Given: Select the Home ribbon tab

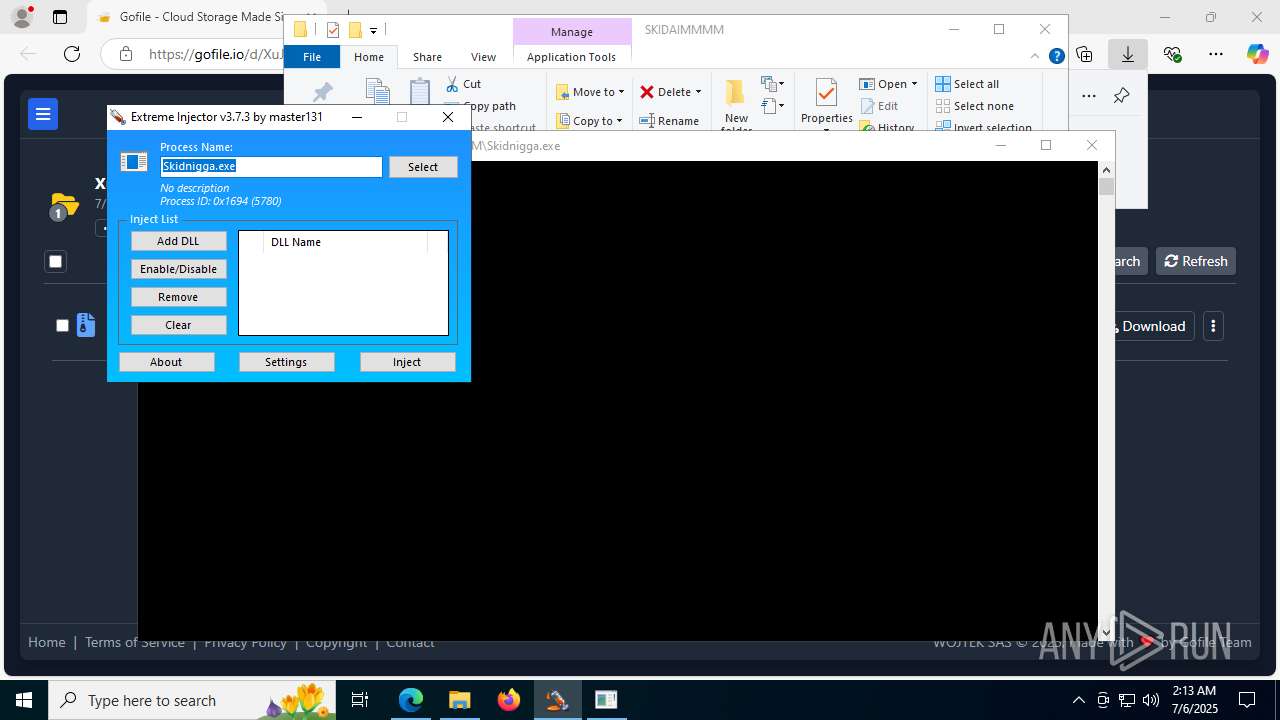Looking at the screenshot, I should tap(369, 57).
